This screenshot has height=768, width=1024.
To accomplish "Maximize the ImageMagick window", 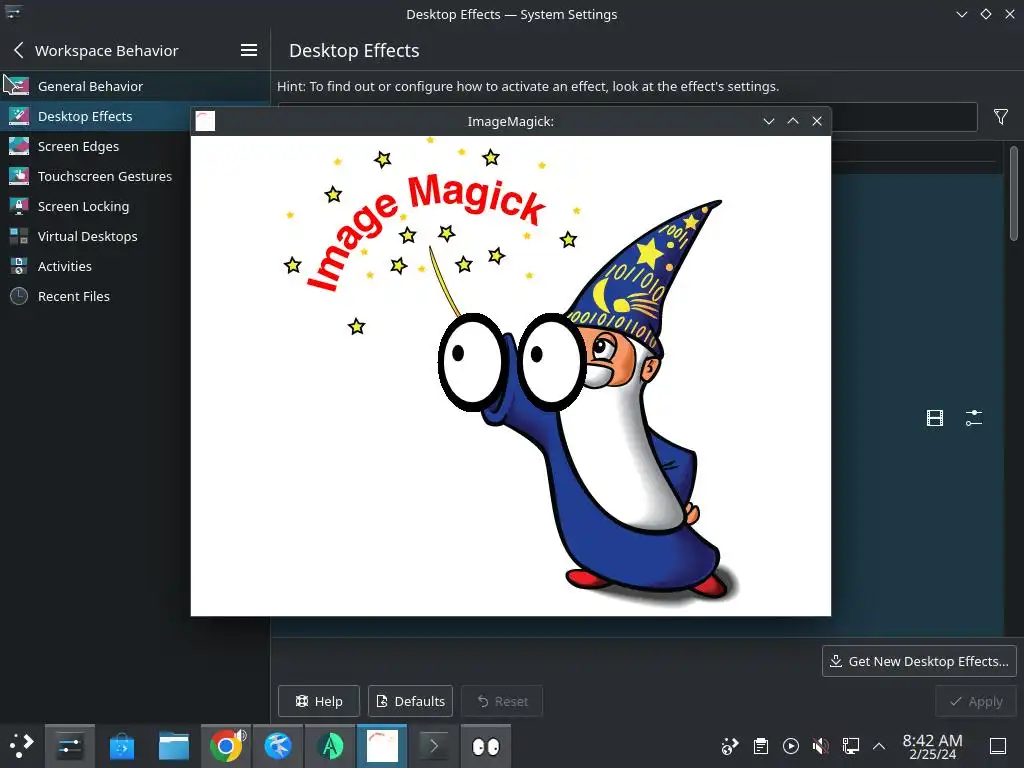I will coord(793,121).
